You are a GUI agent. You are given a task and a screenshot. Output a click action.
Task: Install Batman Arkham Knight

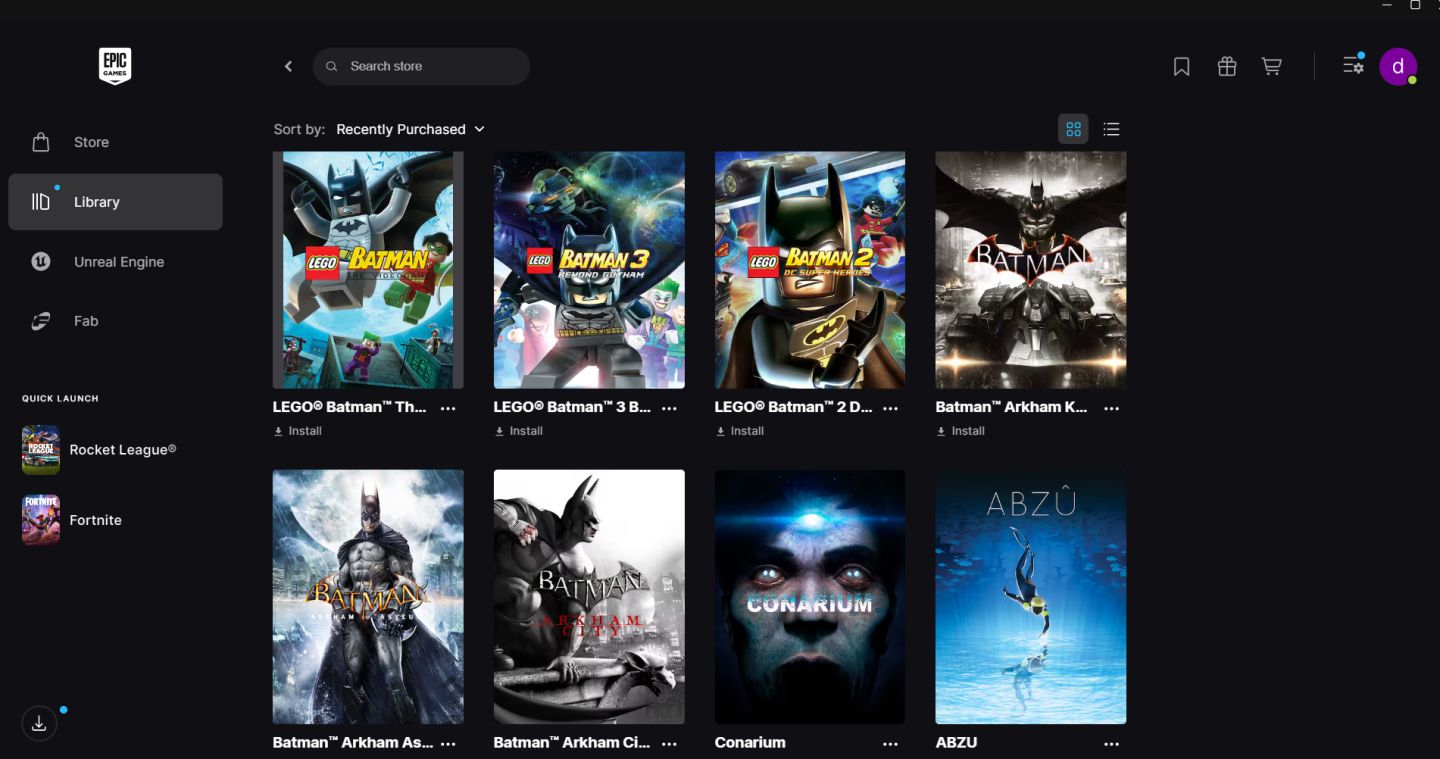[961, 431]
